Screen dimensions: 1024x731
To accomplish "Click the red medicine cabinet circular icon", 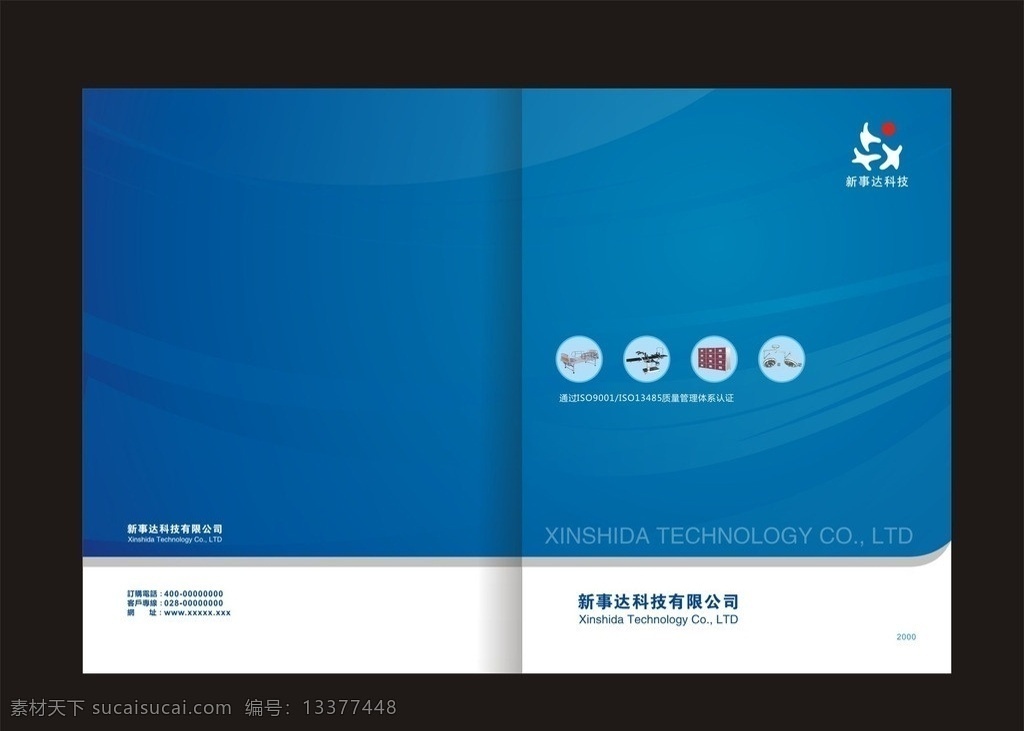I will pyautogui.click(x=714, y=359).
